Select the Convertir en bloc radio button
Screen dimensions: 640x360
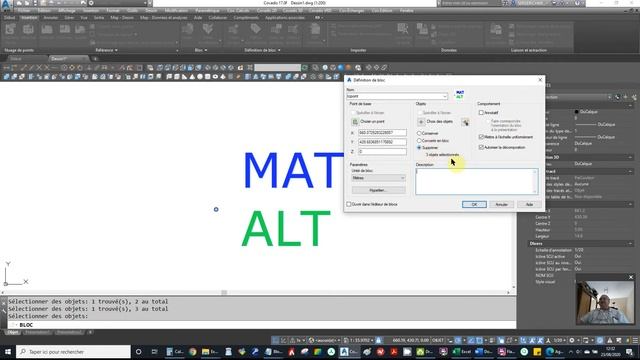[419, 140]
